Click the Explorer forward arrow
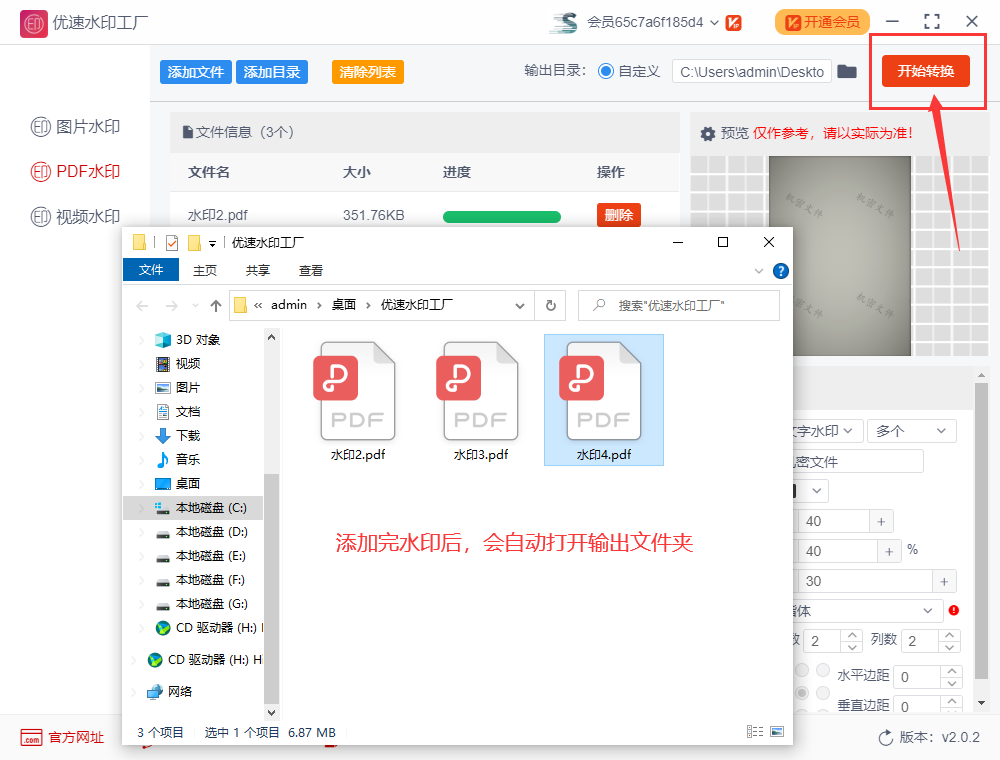The width and height of the screenshot is (1000, 760). tap(172, 306)
